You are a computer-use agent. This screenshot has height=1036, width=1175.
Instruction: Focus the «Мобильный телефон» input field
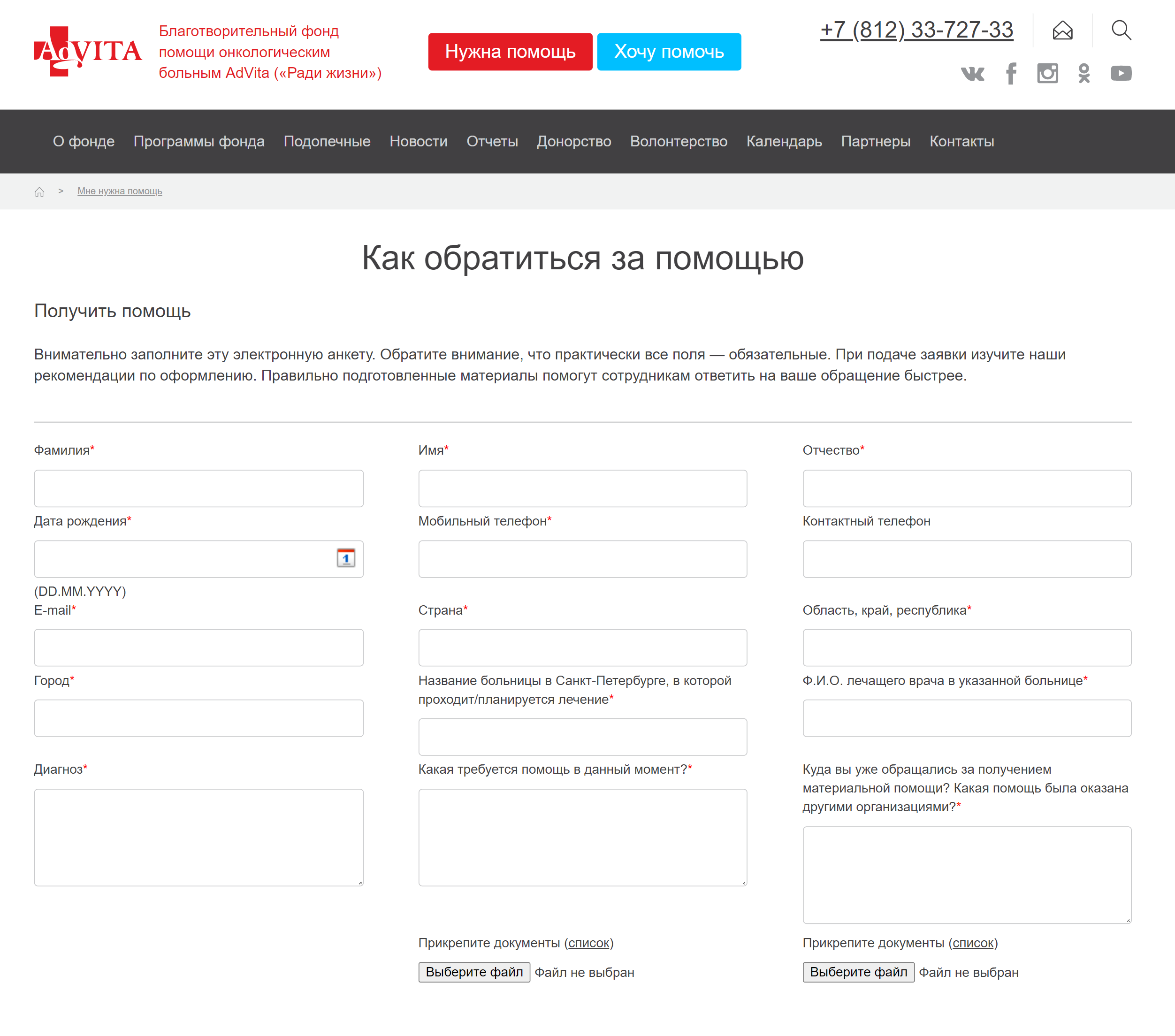583,559
